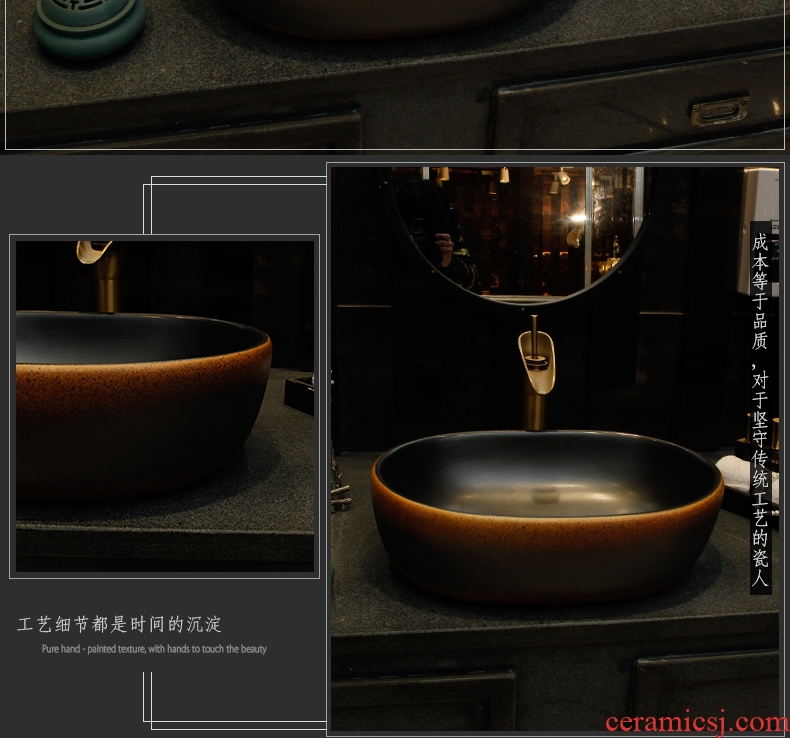The image size is (790, 738).
Task: Click the teal ceramic jar at top
Action: (88, 25)
